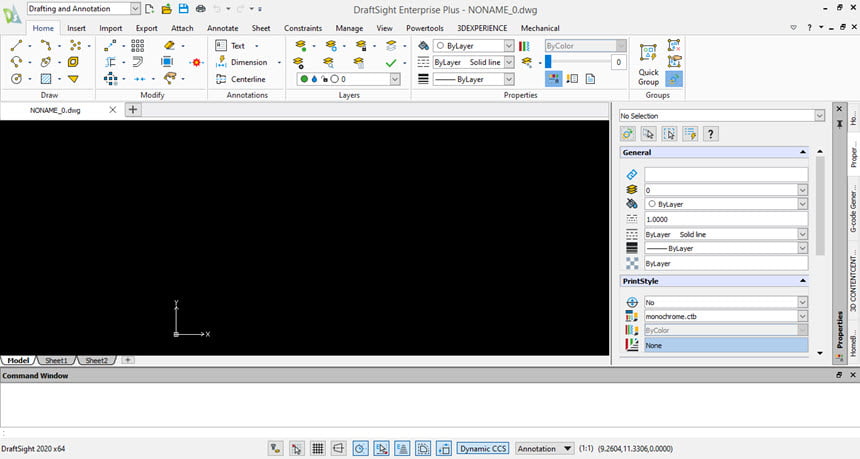Toggle Grid display in status bar
Viewport: 860px width, 459px height.
318,449
